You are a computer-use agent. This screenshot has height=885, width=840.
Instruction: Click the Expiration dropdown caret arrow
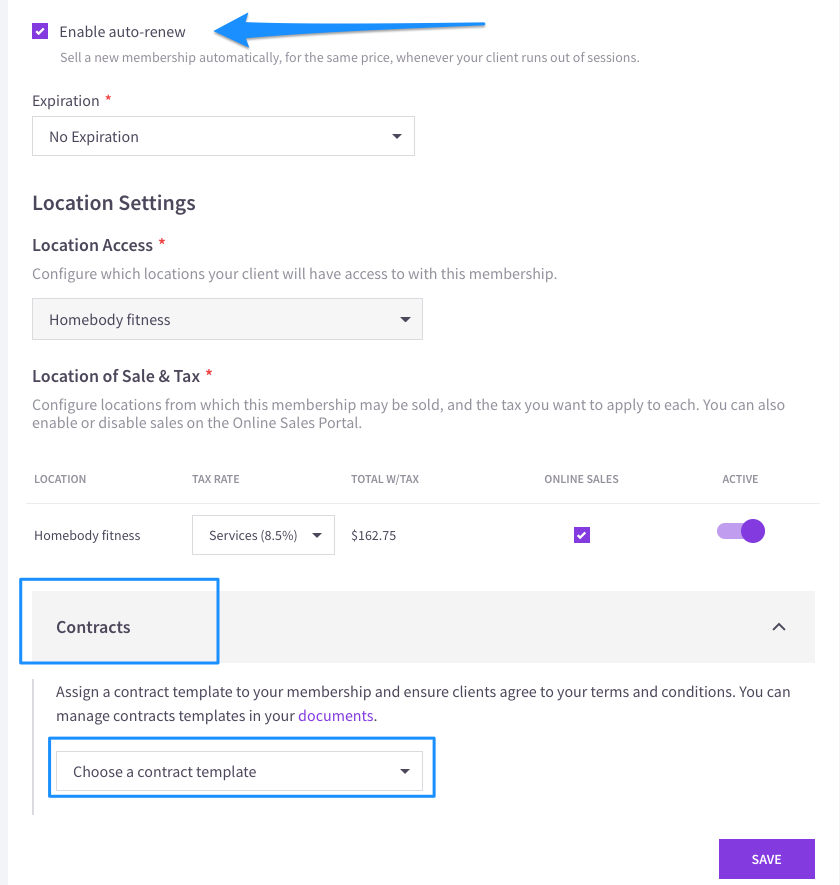[397, 136]
